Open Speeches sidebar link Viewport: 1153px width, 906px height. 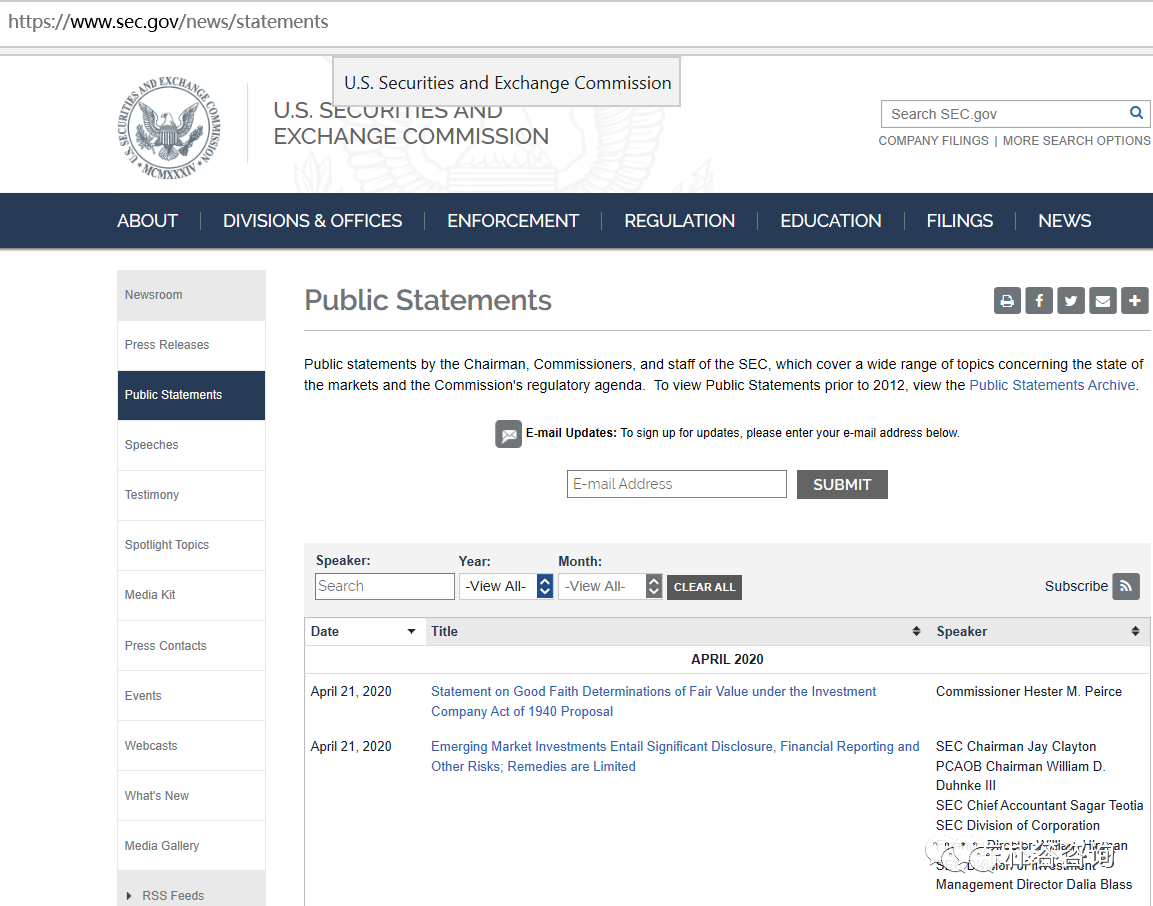191,445
